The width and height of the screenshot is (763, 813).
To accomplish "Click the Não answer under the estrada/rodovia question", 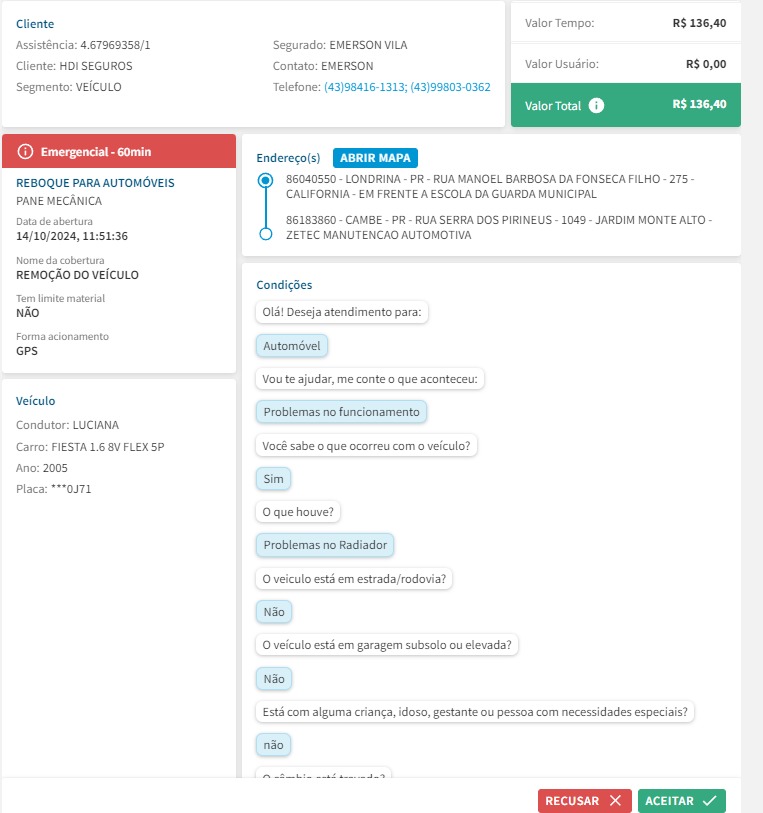I will click(273, 612).
